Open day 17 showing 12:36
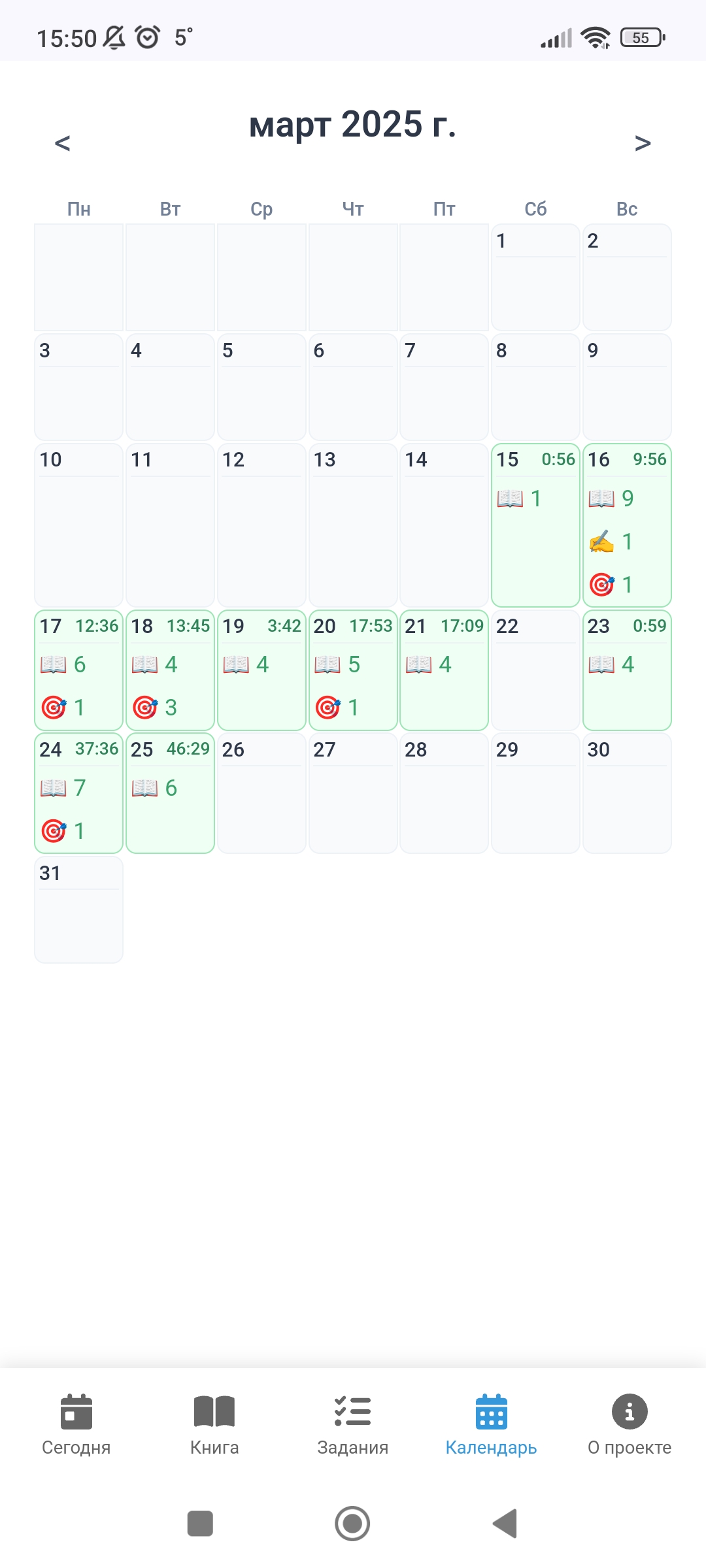Viewport: 706px width, 1568px height. click(x=78, y=670)
